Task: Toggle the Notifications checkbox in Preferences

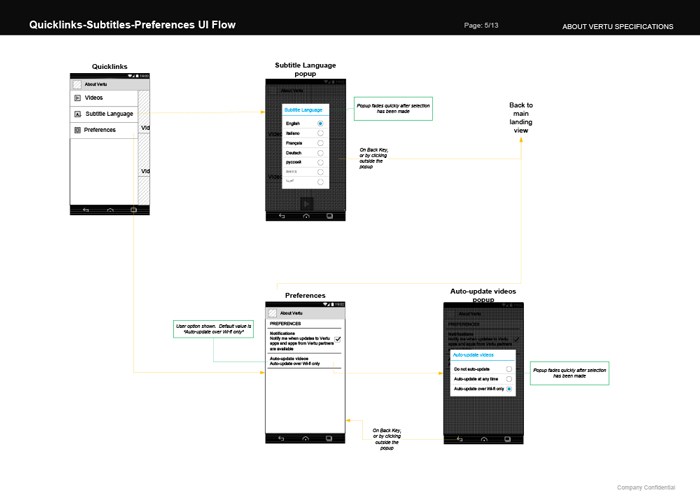Action: pos(338,340)
